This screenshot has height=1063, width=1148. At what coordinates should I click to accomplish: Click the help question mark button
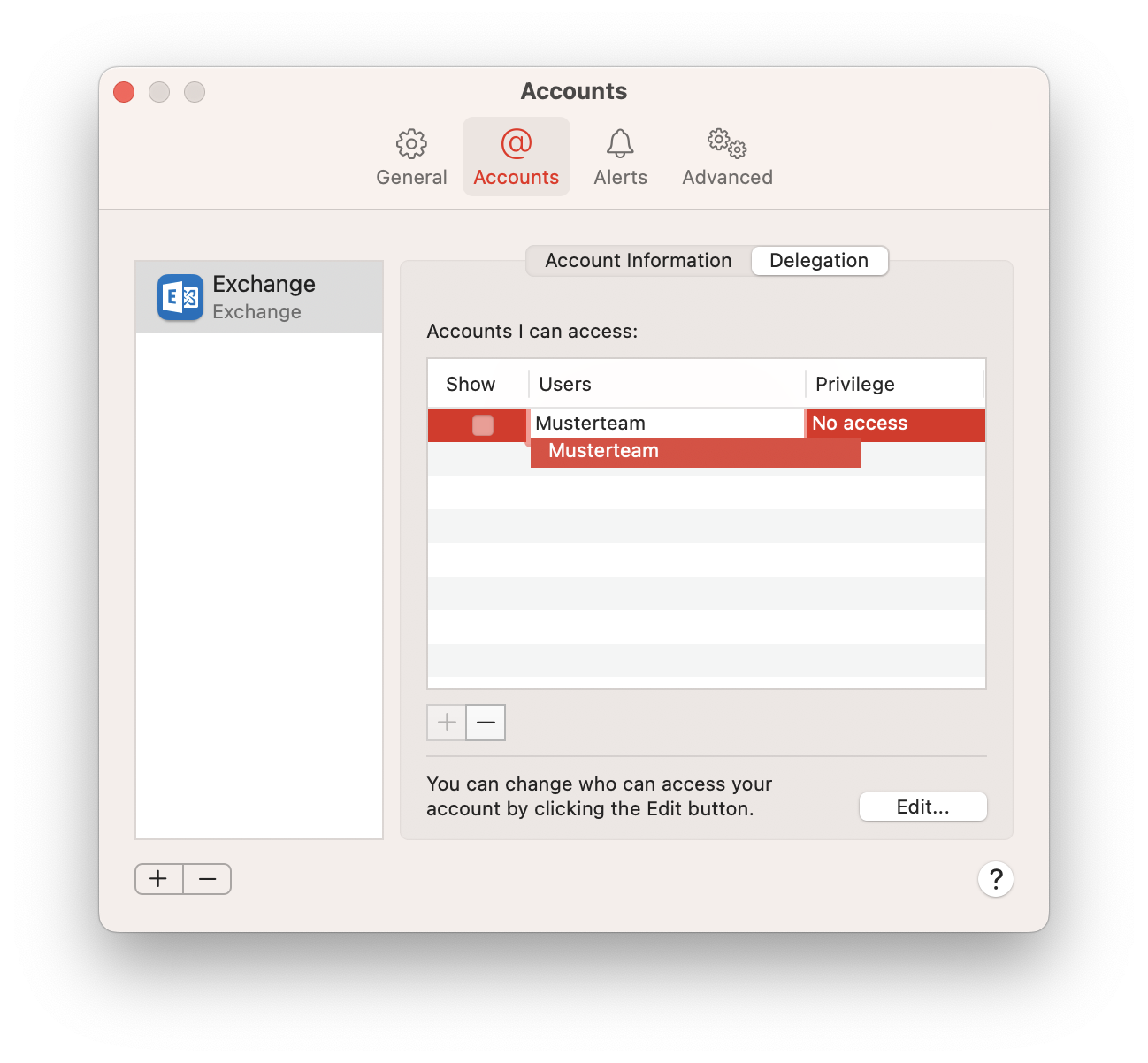pos(995,879)
